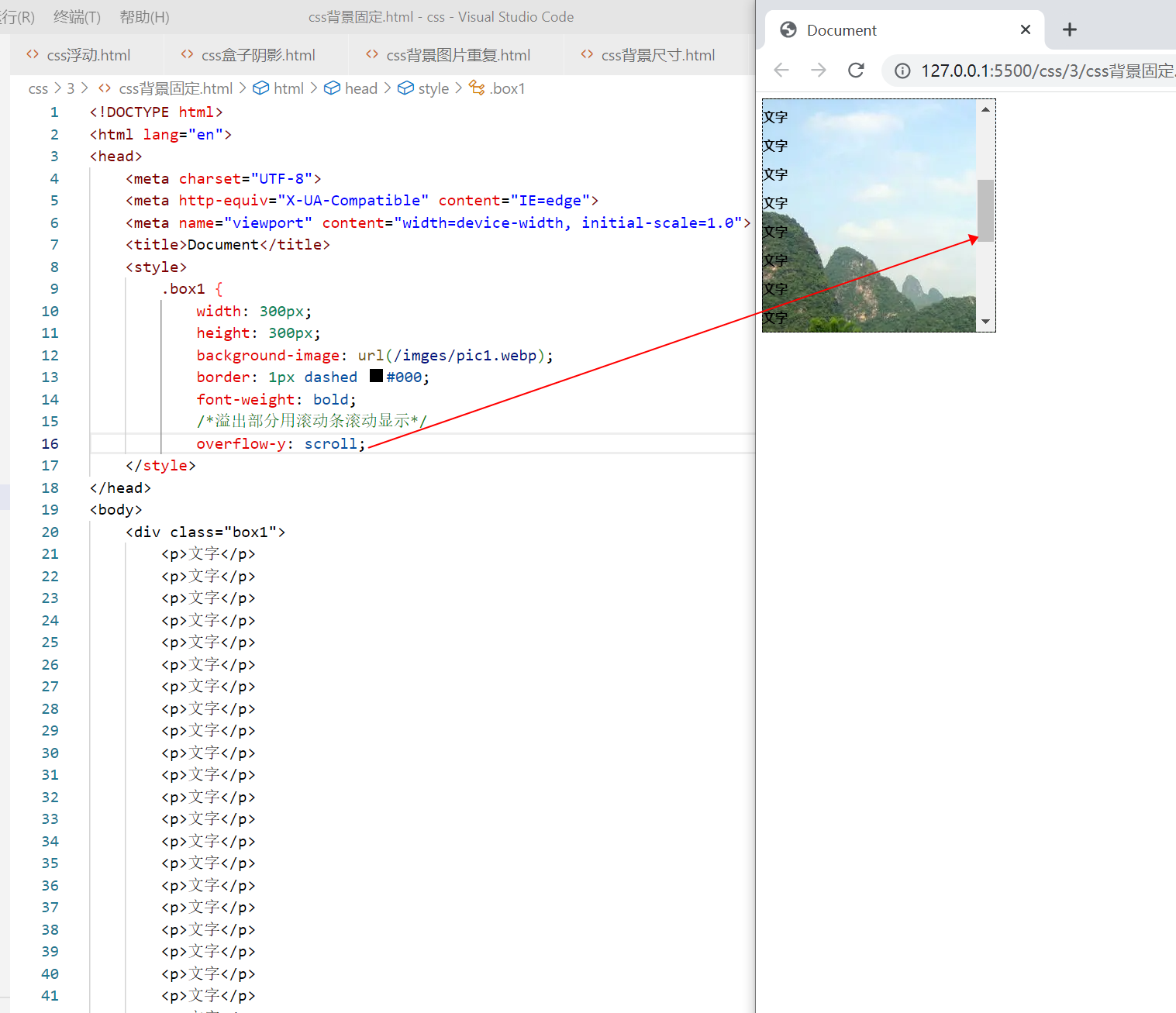Click file icon of css盒子阴影.html tab

point(187,54)
